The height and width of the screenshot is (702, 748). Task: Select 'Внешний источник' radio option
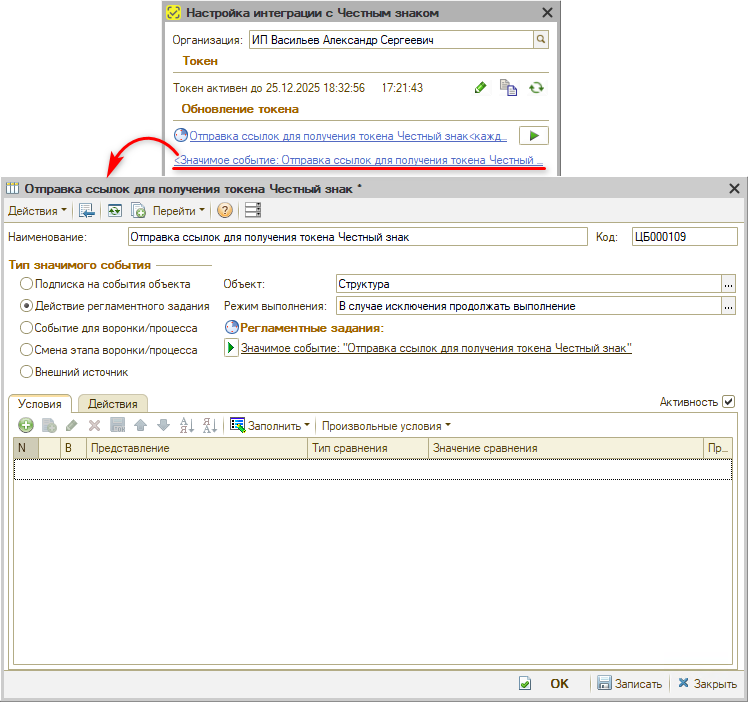pos(27,372)
